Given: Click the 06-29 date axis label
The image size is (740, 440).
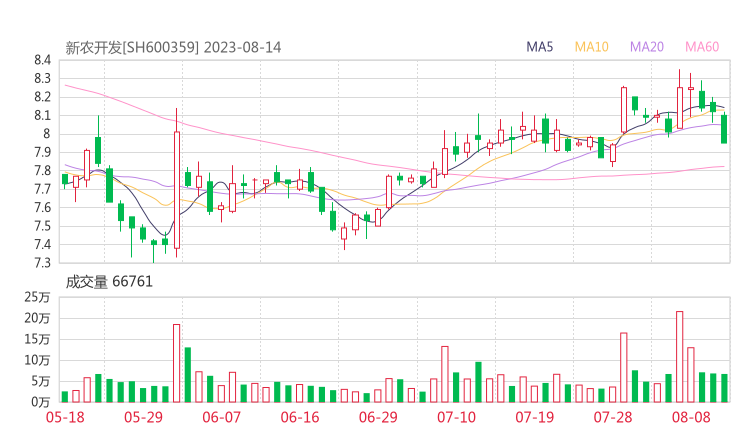Looking at the screenshot, I should [378, 417].
